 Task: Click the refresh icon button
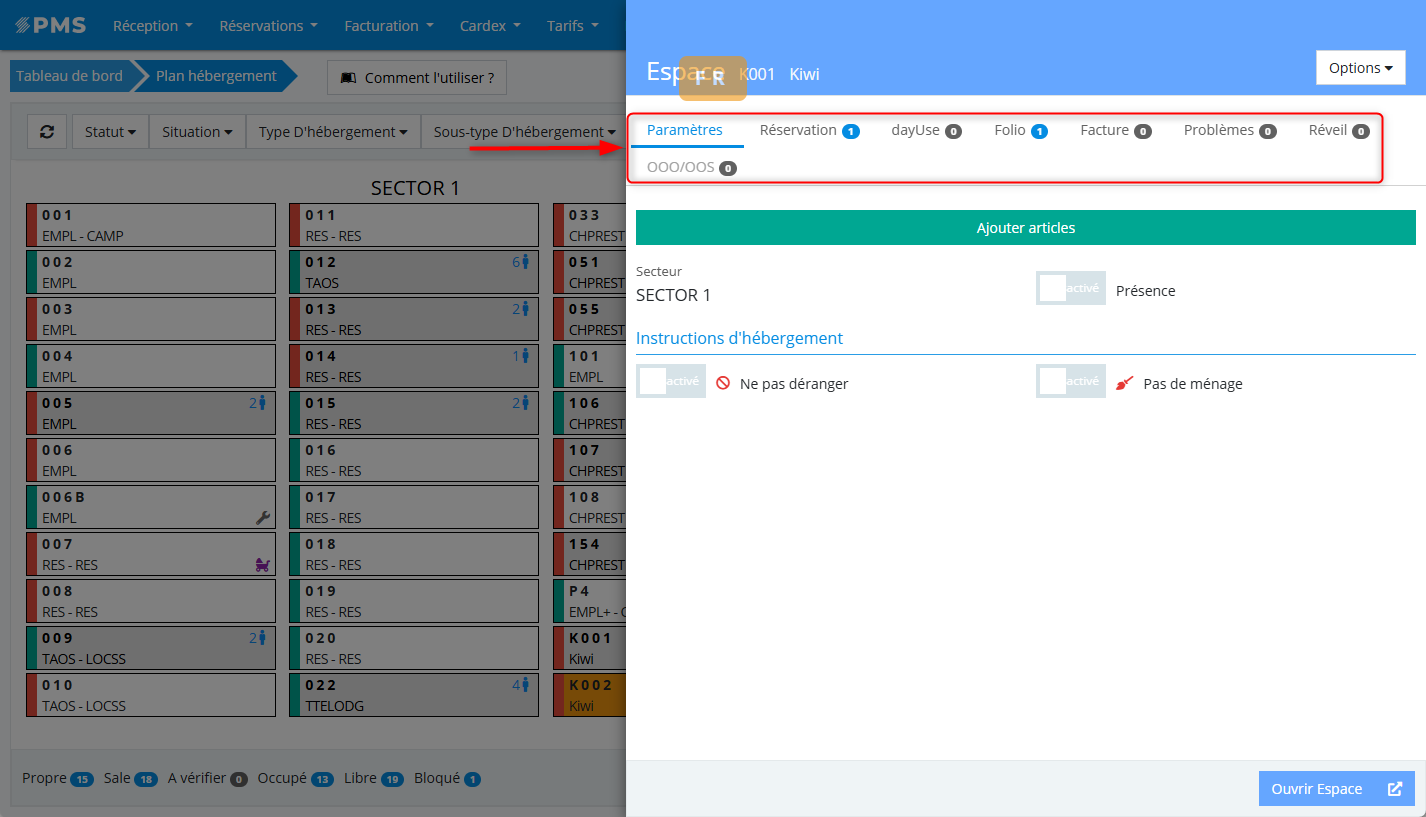47,132
